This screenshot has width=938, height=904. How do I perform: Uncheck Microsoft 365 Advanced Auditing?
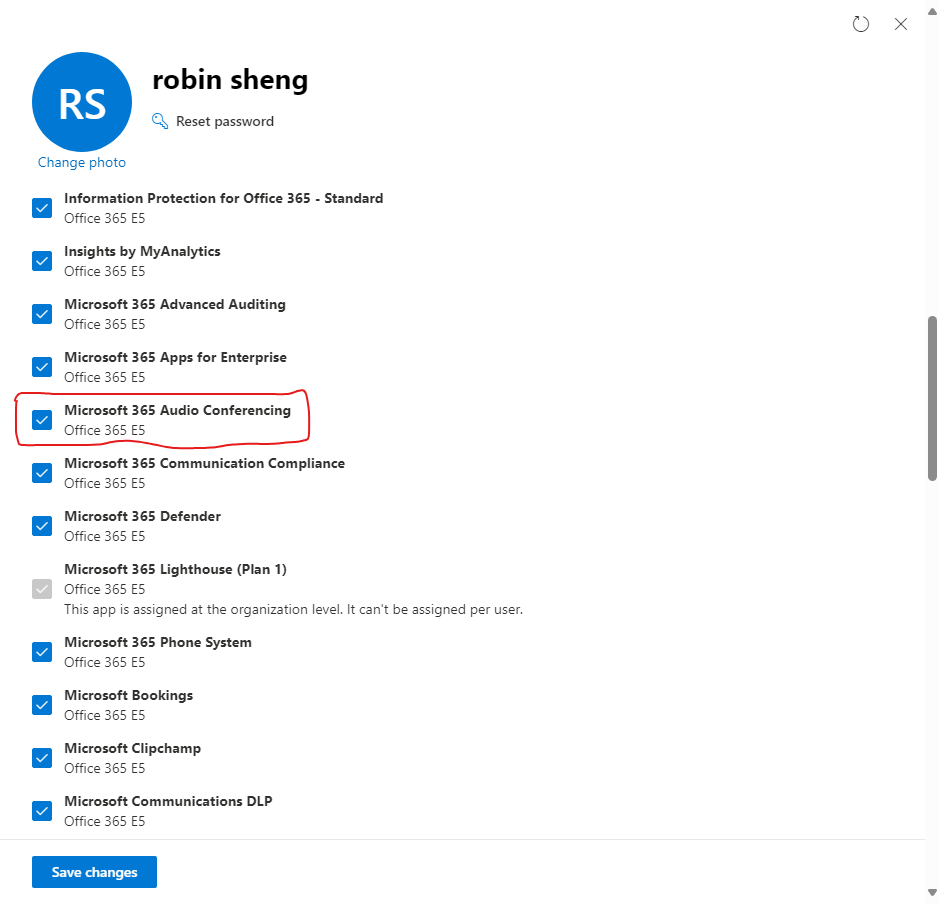tap(42, 314)
